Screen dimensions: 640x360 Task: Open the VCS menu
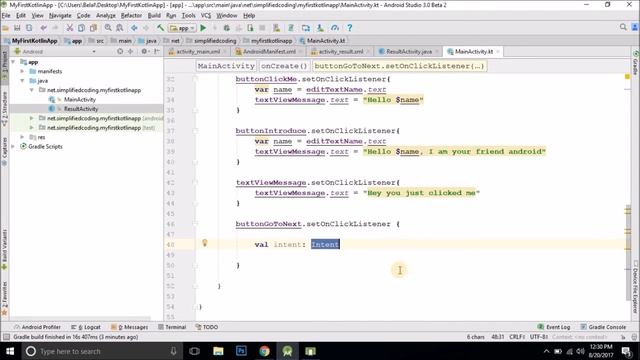pos(206,16)
